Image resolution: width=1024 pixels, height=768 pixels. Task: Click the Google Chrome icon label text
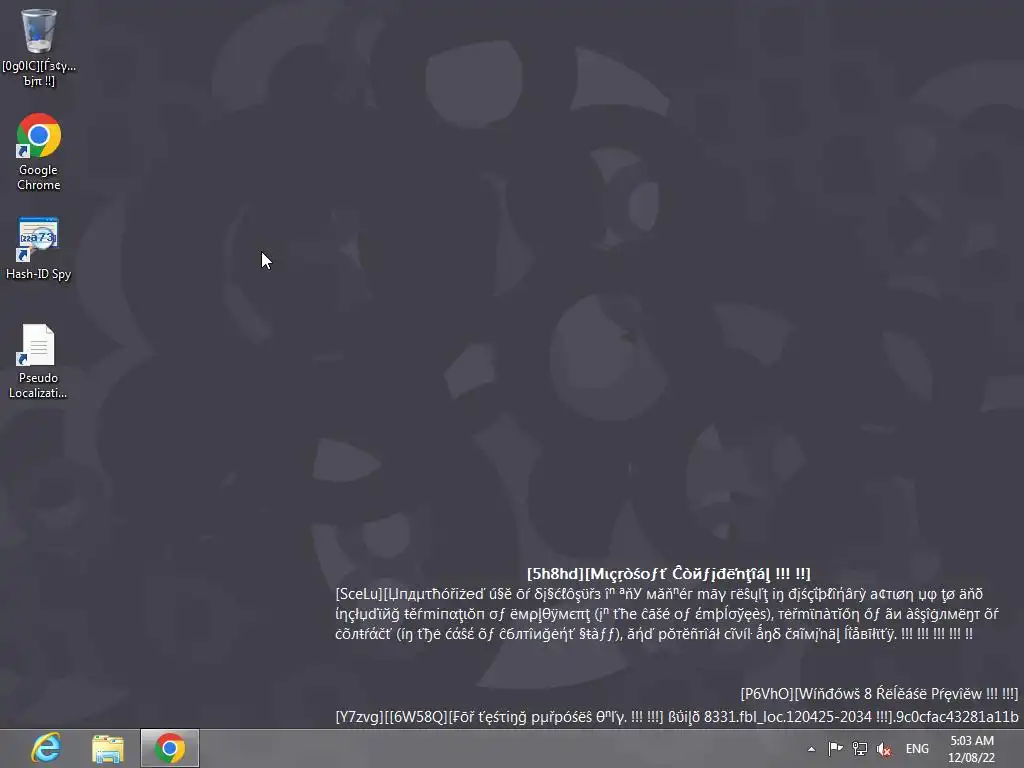39,178
